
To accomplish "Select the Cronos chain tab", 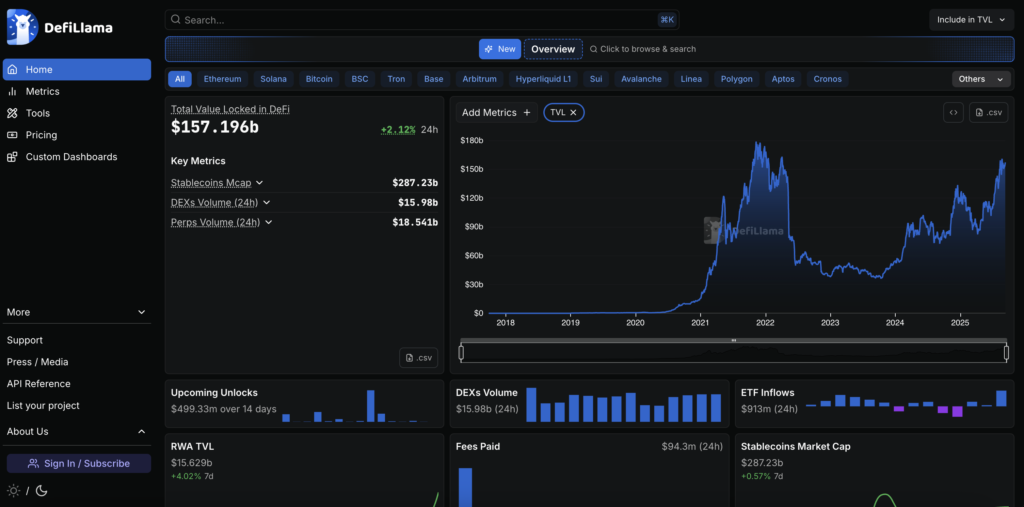I will (x=827, y=79).
